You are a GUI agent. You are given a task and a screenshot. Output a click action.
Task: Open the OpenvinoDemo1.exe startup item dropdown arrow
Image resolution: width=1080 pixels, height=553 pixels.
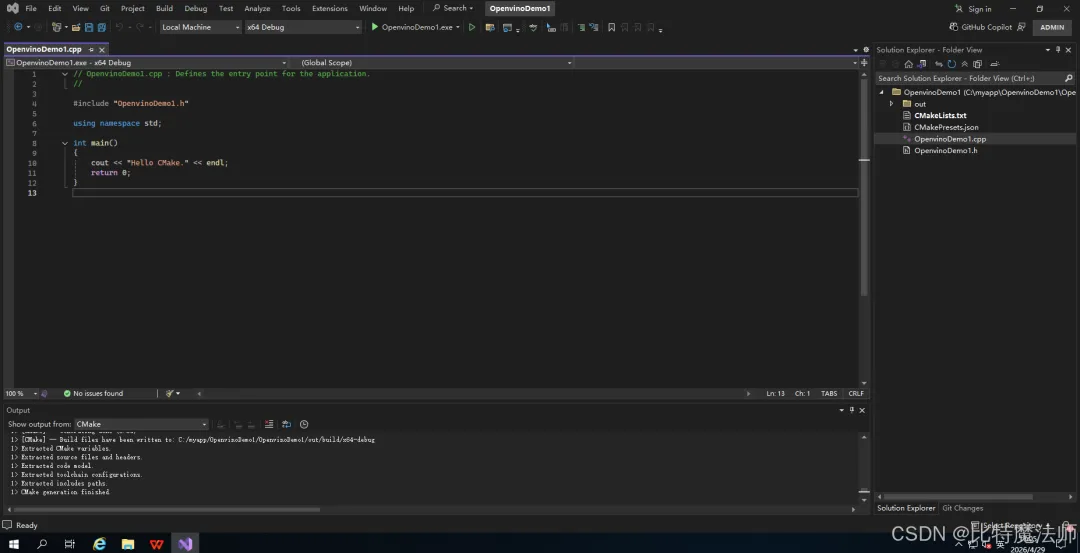pyautogui.click(x=458, y=28)
